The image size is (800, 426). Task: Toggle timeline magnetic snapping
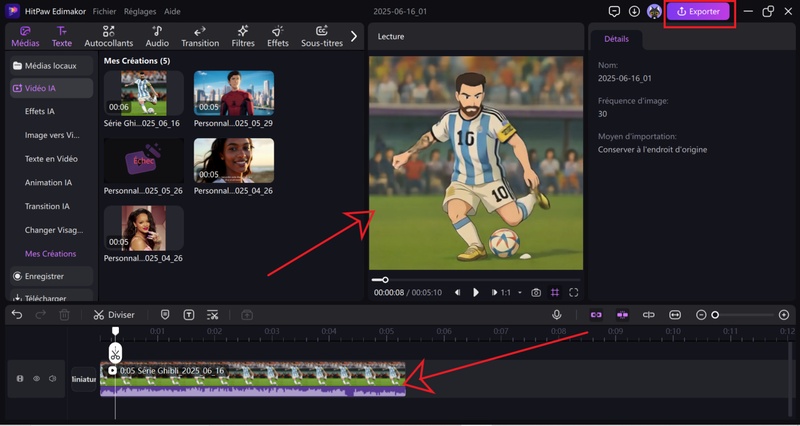pos(622,315)
